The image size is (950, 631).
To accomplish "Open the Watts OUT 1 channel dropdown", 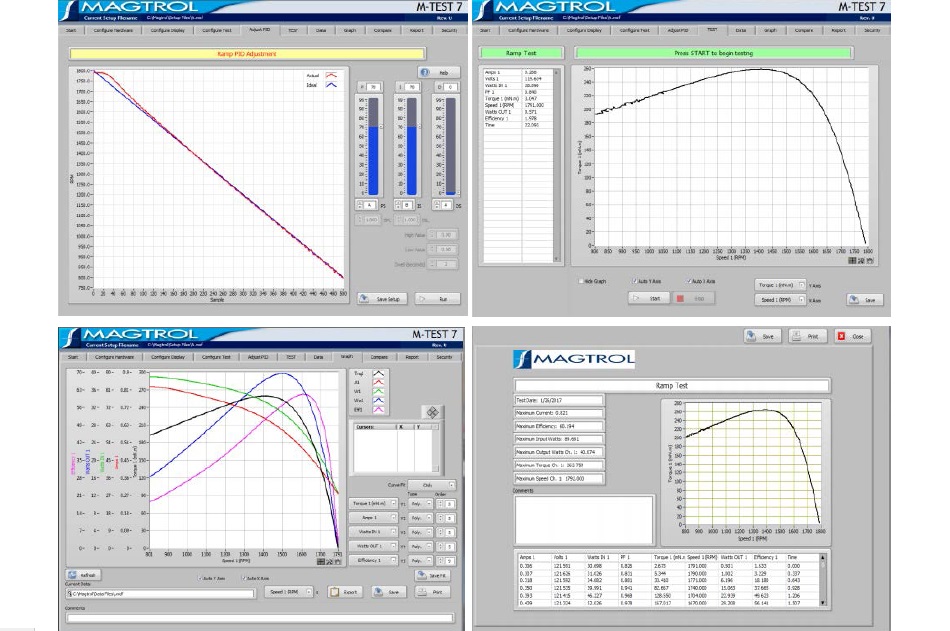I will 373,547.
